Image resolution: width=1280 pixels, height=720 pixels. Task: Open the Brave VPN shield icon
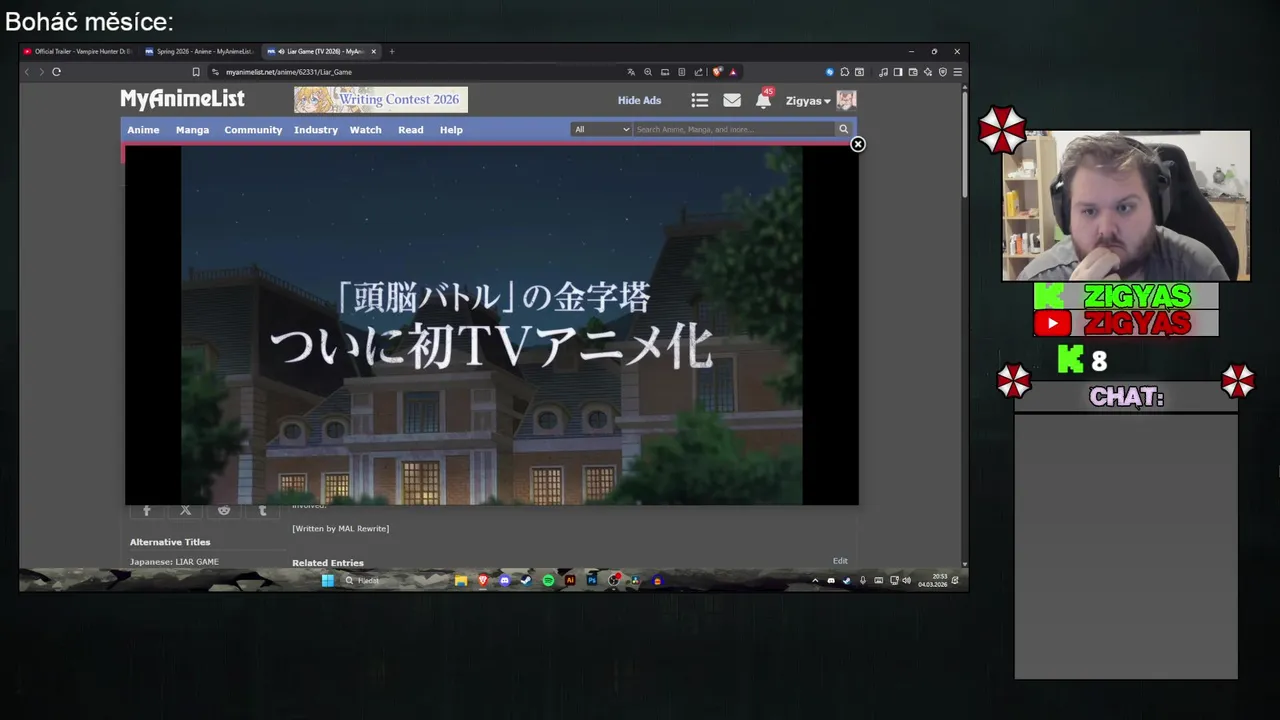click(943, 72)
